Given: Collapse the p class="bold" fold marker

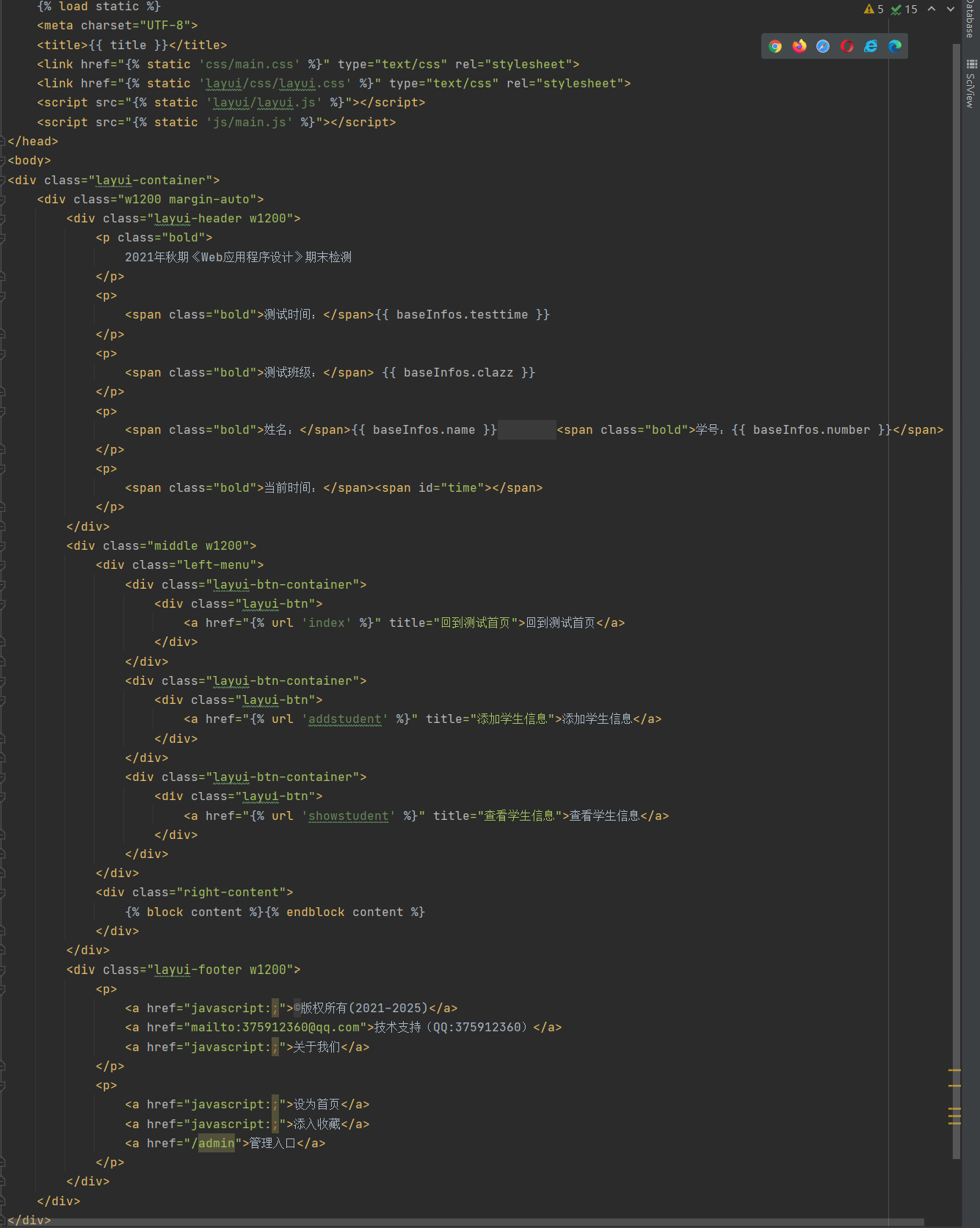Looking at the screenshot, I should coord(3,238).
